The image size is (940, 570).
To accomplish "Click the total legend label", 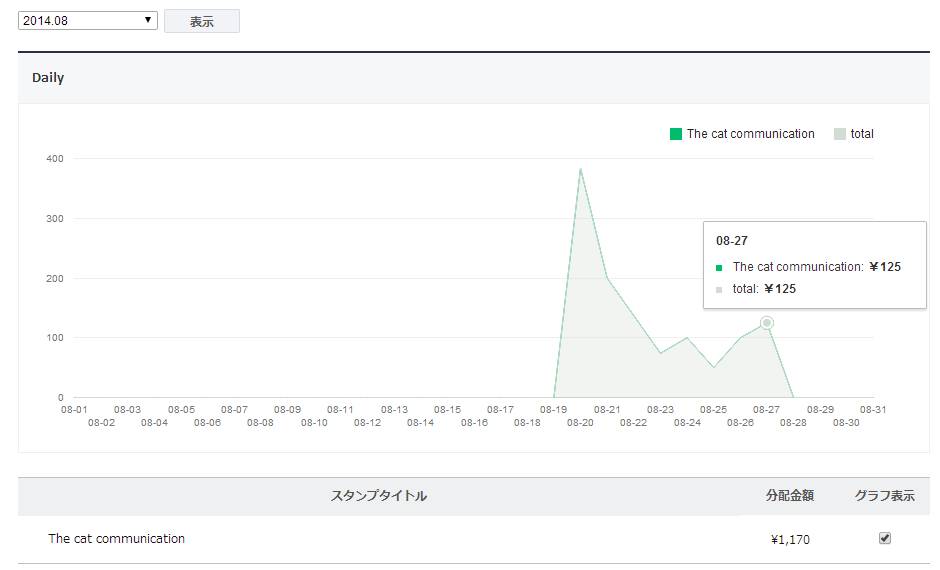I will 862,134.
